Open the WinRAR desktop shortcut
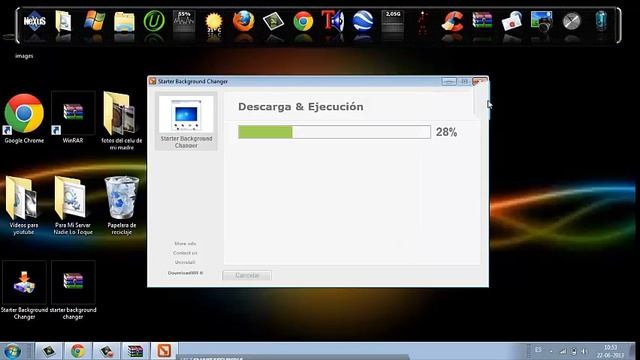This screenshot has height=360, width=640. coord(73,118)
